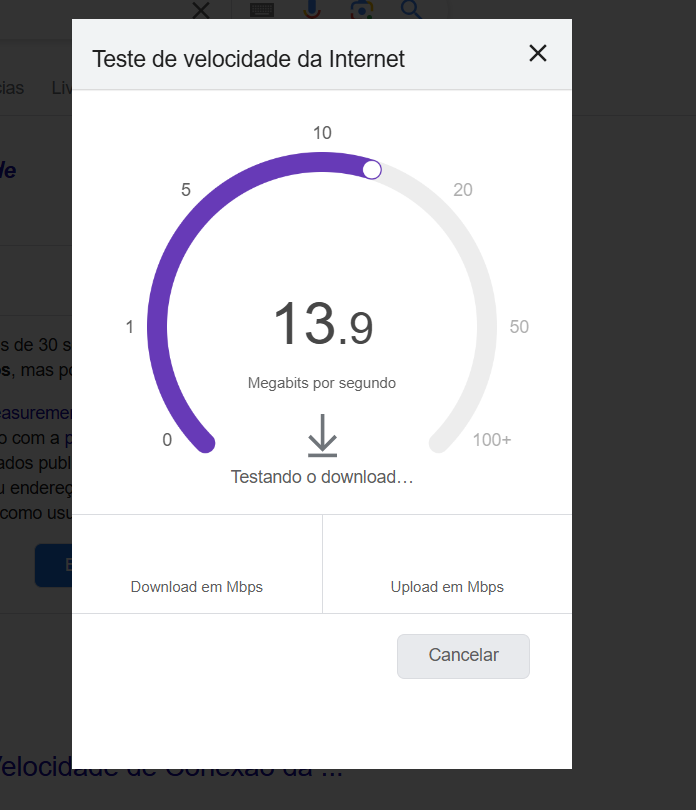Click the 'Upload em Mbps' label

pos(447,587)
